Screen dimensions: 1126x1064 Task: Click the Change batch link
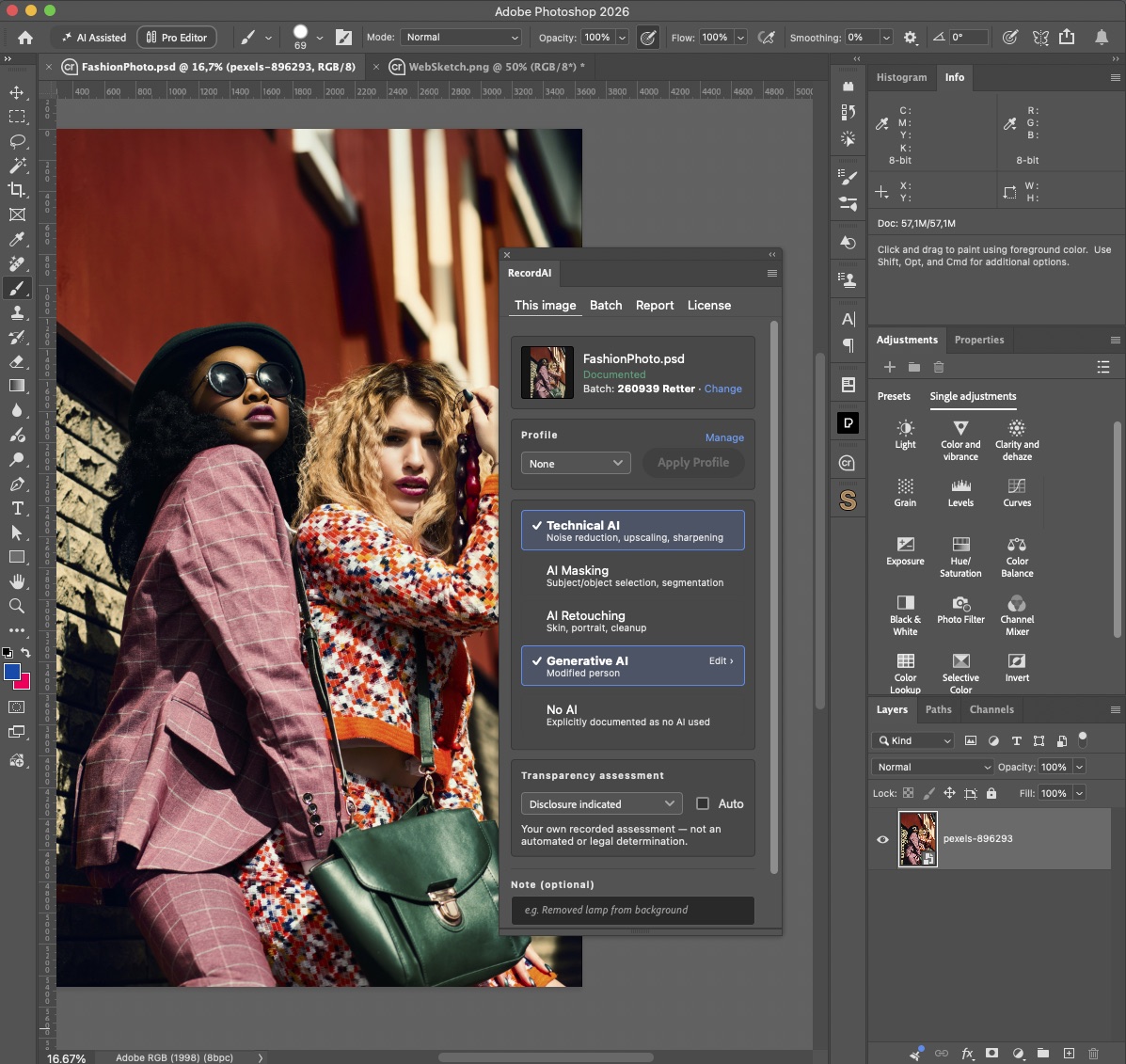point(722,389)
